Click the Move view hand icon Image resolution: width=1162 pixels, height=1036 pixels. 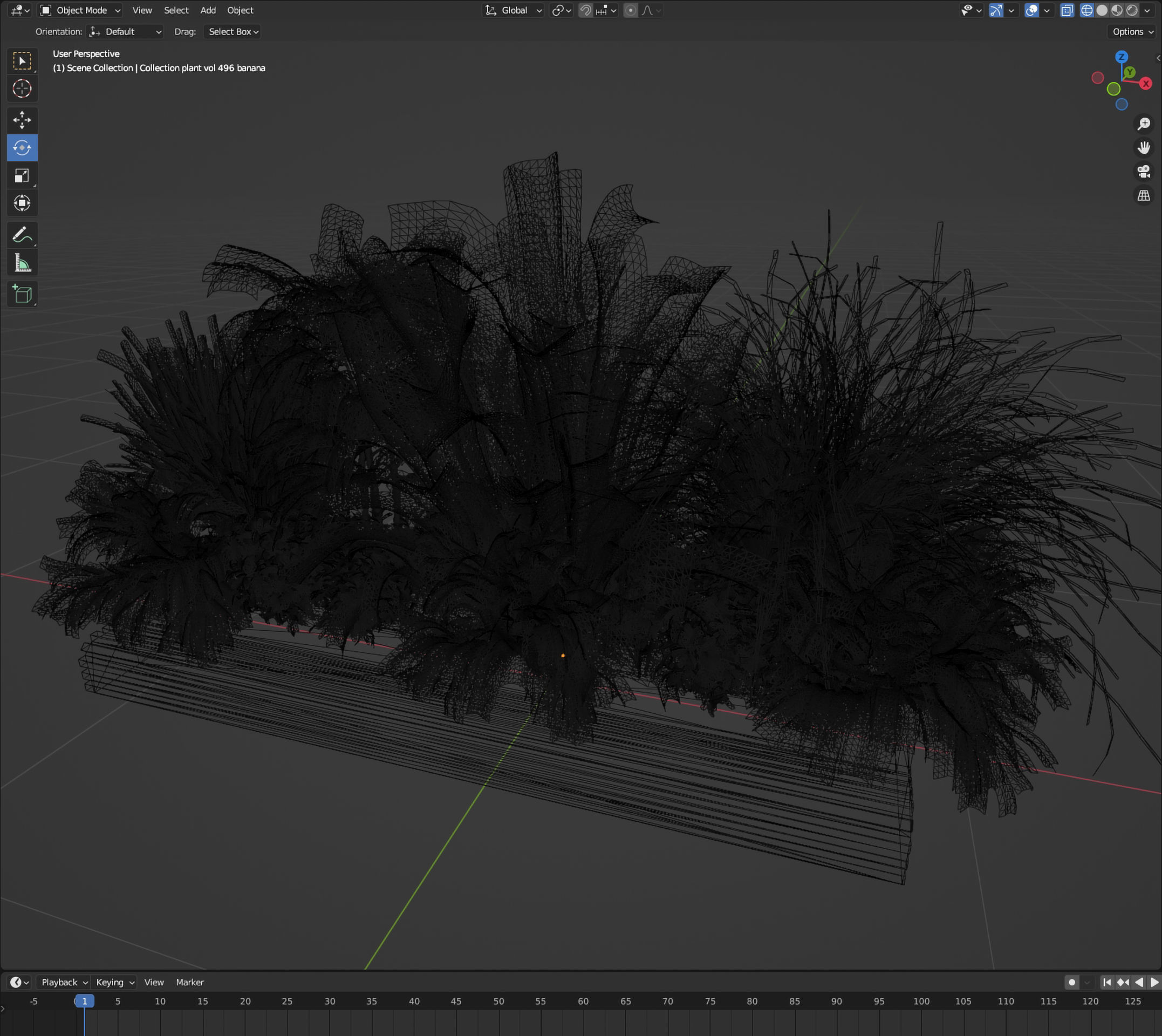click(x=1143, y=147)
